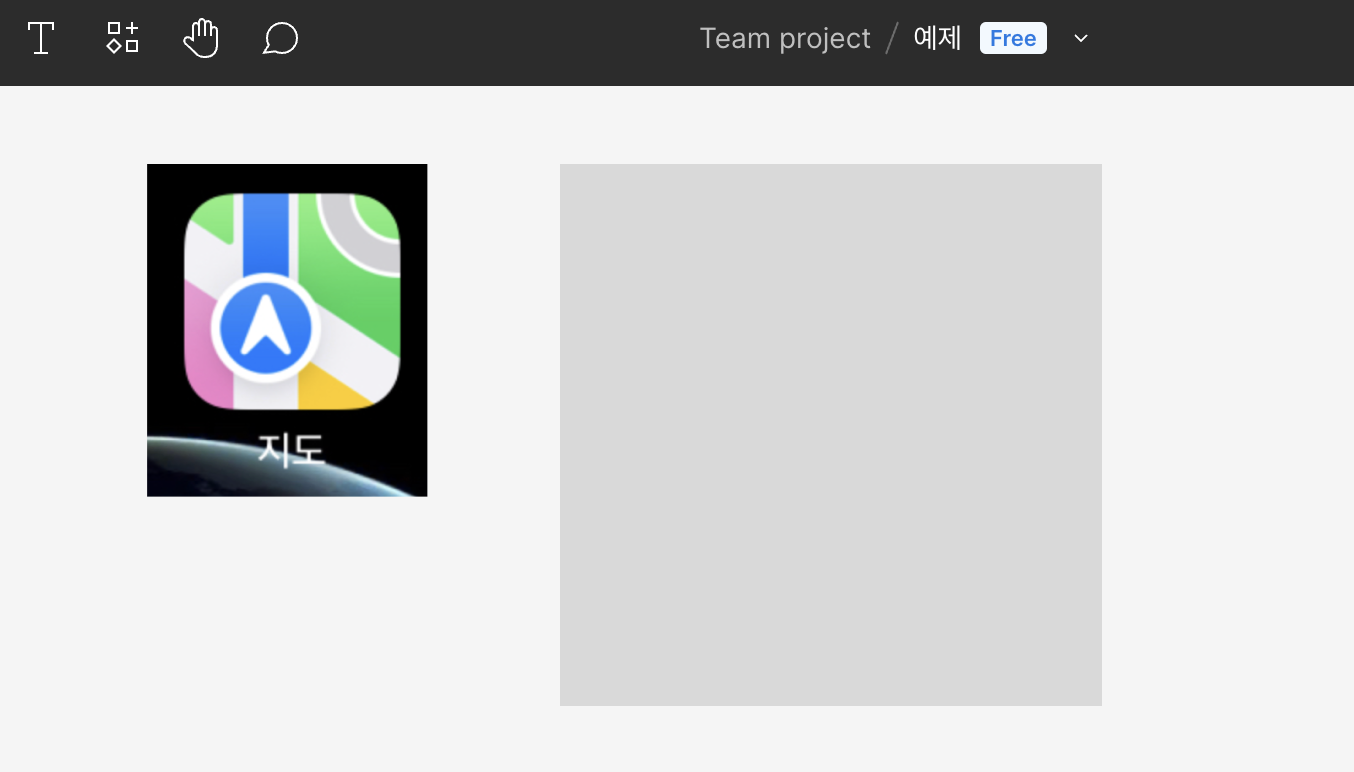
Task: Open the Team project breadcrumb
Action: (x=785, y=38)
